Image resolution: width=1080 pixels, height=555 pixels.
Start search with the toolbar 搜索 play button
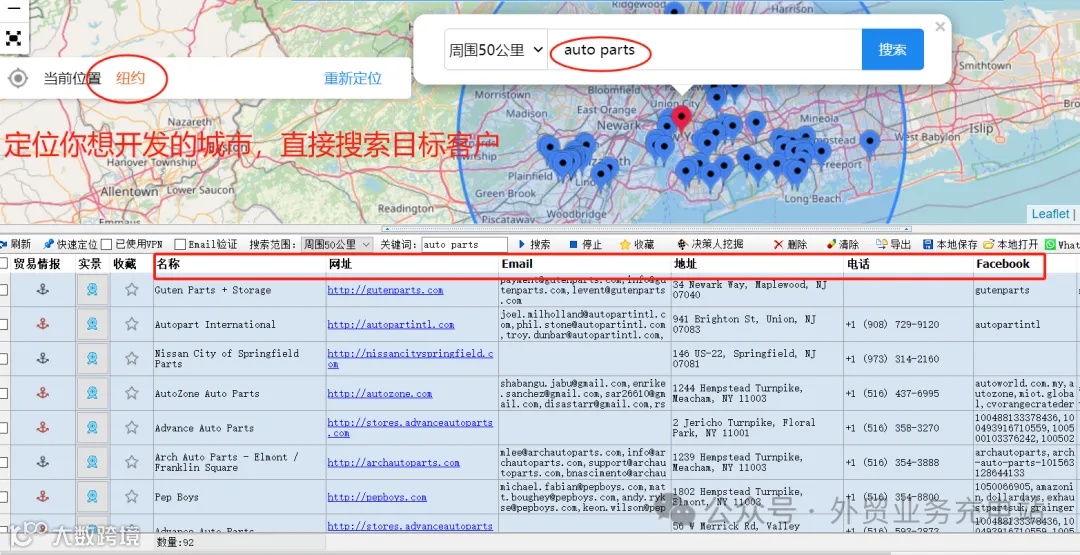pos(534,244)
